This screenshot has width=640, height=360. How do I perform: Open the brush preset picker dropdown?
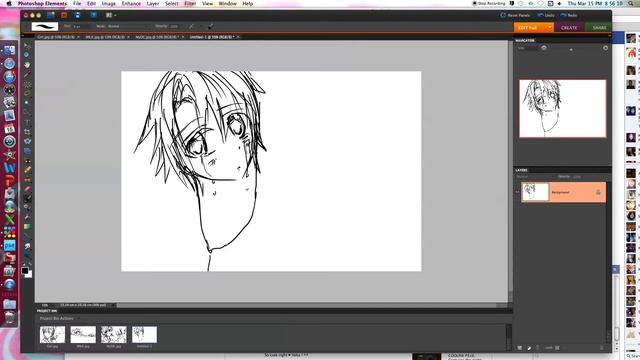[x=45, y=27]
